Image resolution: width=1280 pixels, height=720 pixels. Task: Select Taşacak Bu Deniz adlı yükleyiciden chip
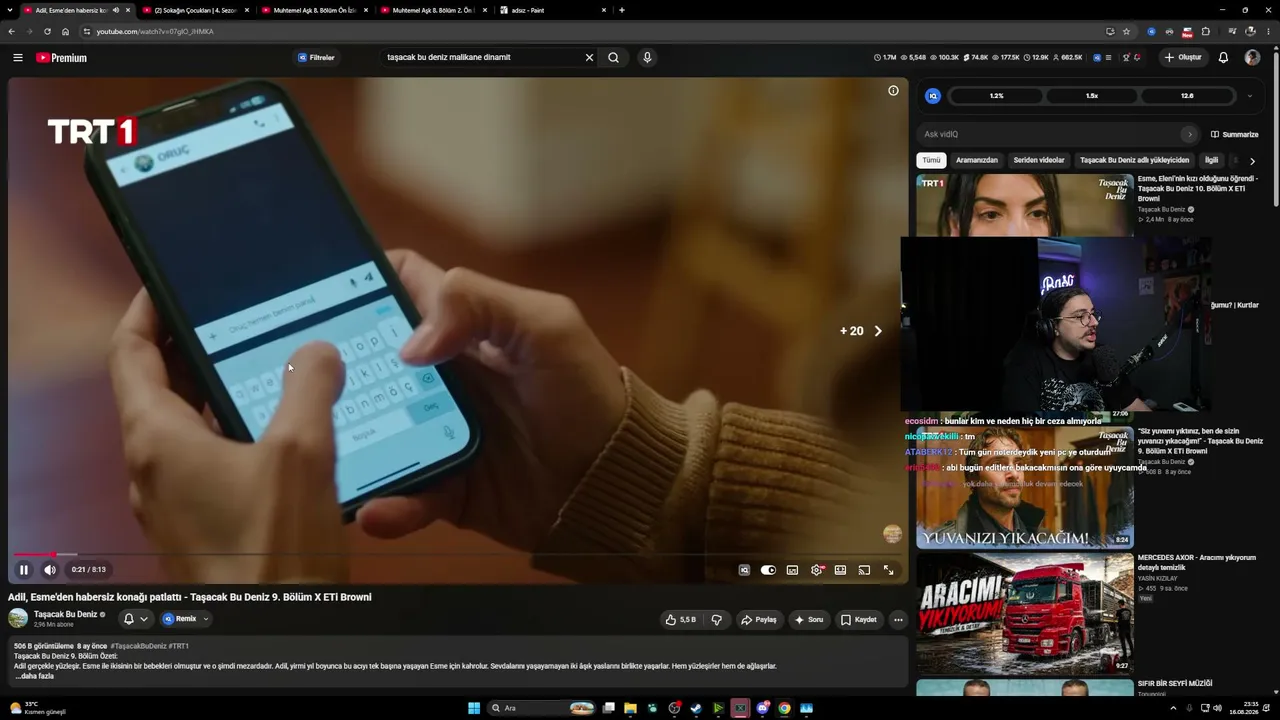1134,160
